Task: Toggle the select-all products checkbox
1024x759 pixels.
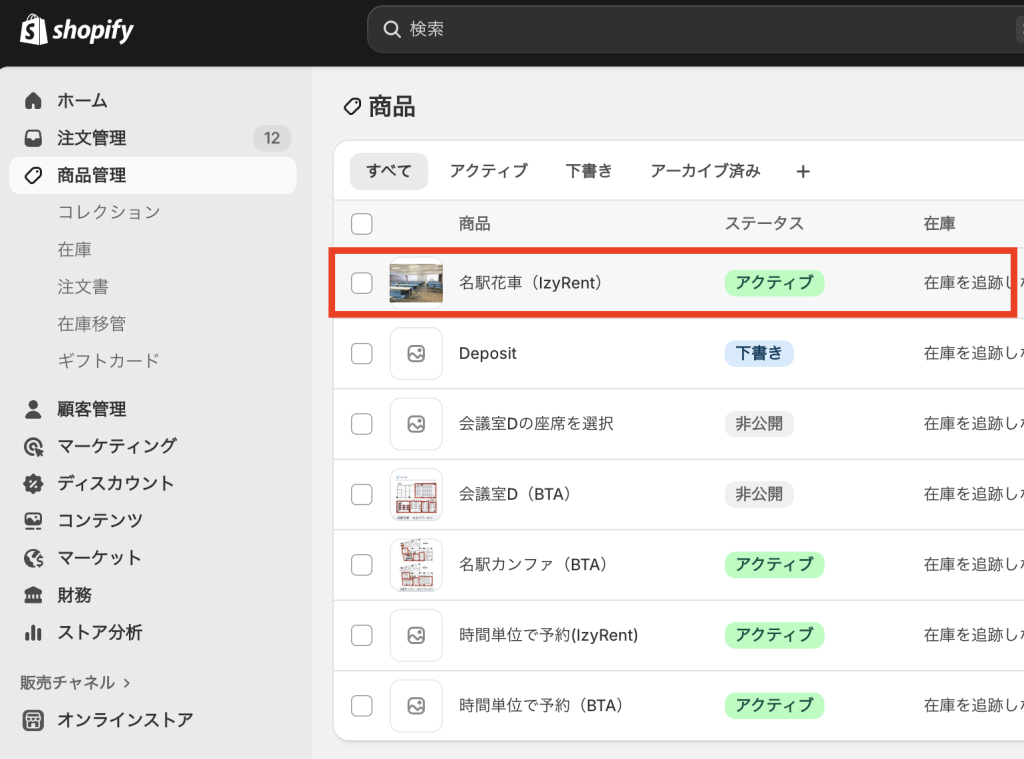Action: 362,224
